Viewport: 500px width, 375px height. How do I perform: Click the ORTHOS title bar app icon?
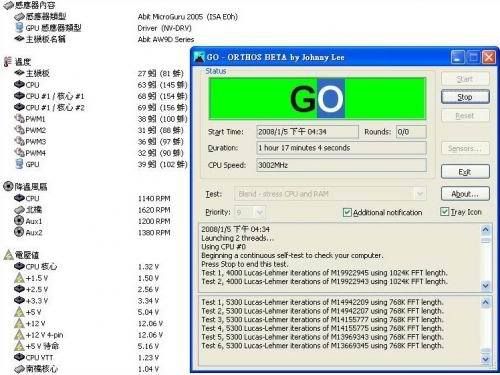[x=199, y=57]
